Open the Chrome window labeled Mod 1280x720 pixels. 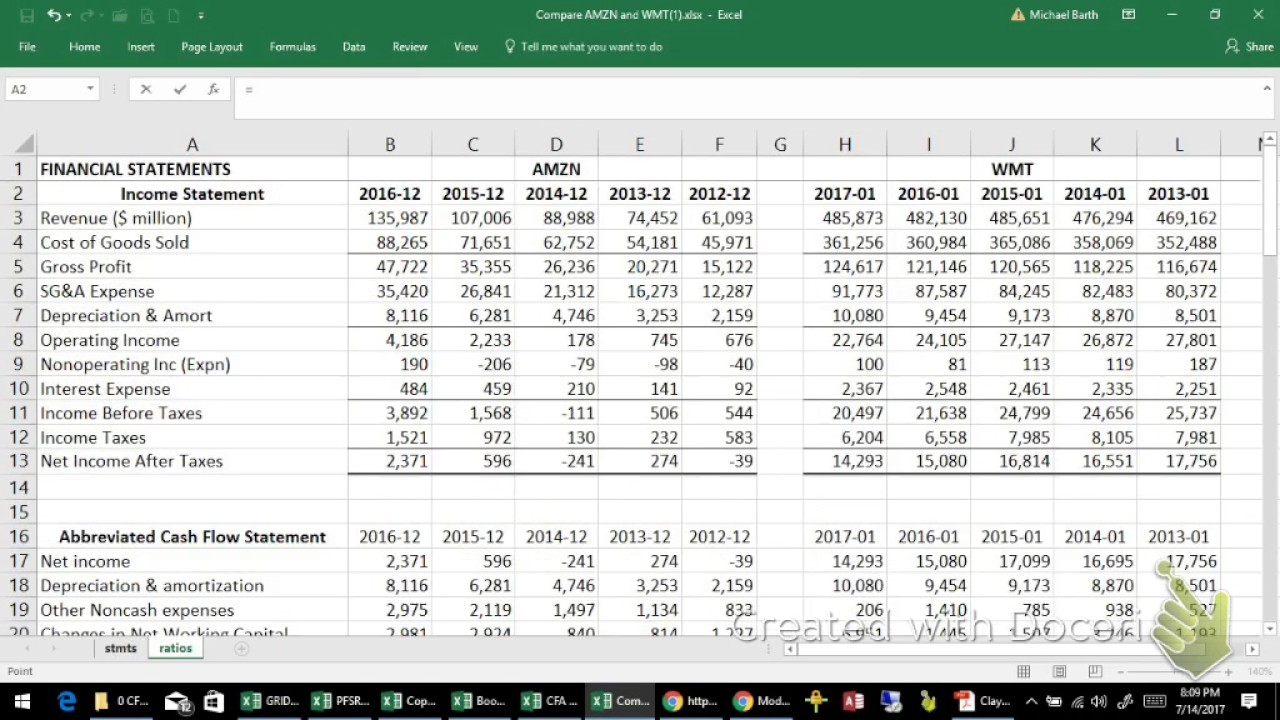coord(760,701)
